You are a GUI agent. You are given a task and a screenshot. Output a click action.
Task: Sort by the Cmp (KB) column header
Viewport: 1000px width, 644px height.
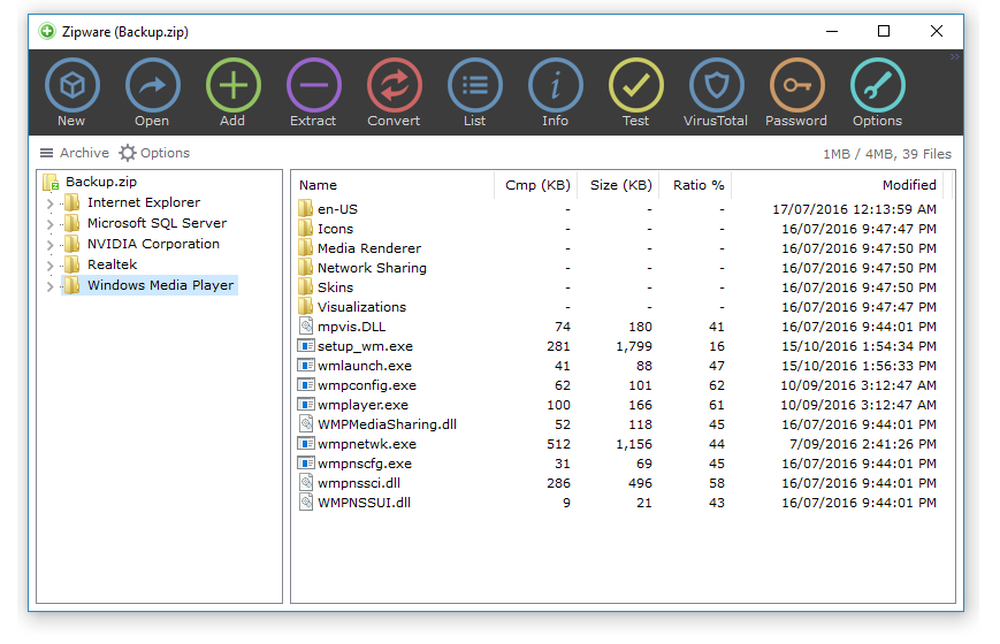(x=536, y=186)
